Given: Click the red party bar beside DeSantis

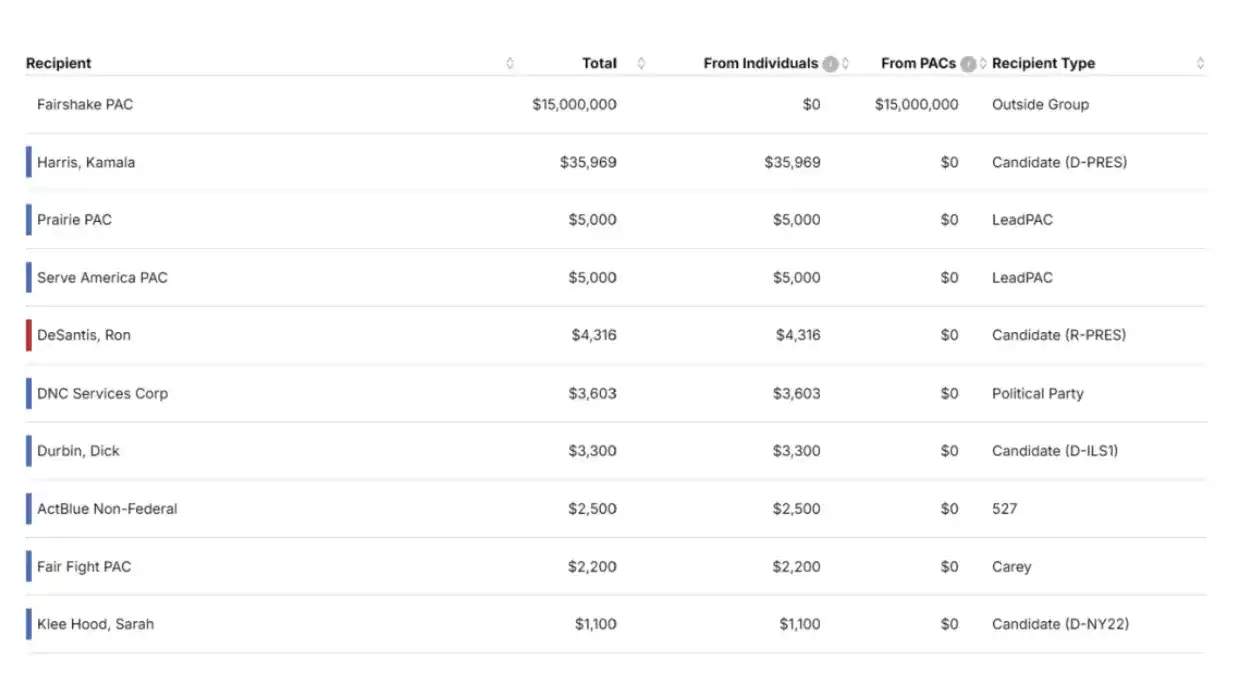Looking at the screenshot, I should pos(29,335).
